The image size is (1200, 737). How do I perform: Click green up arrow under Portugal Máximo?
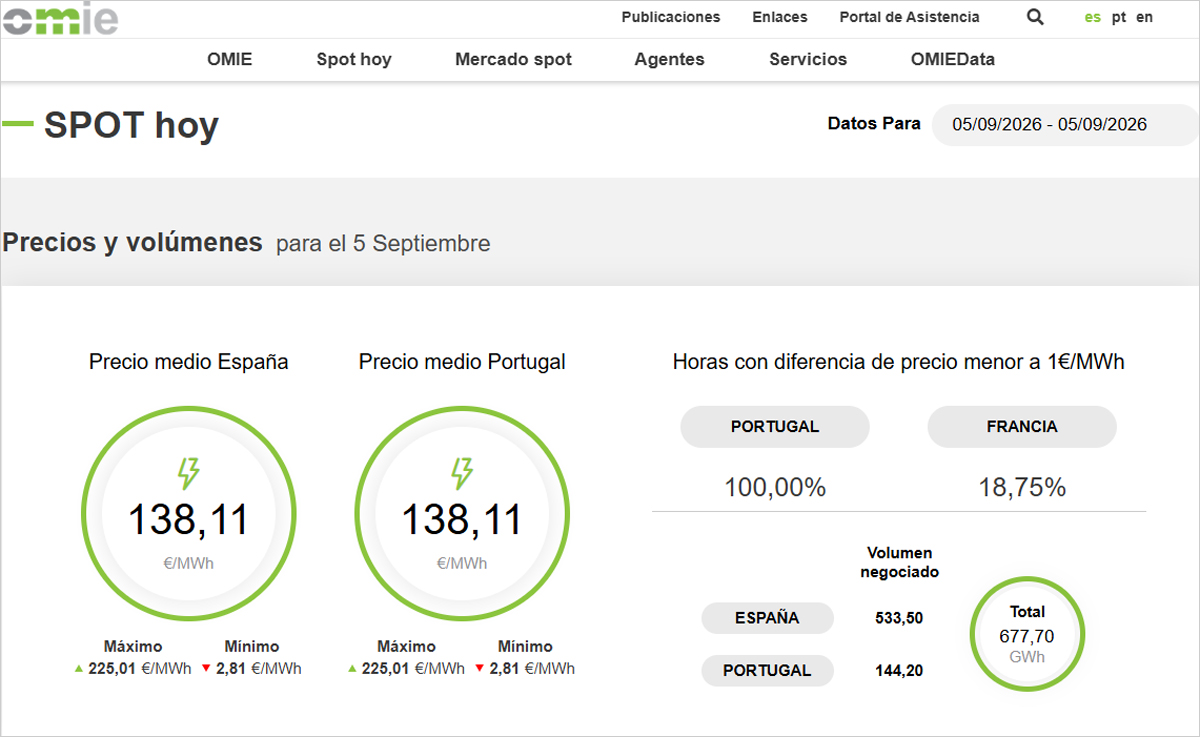(x=353, y=669)
